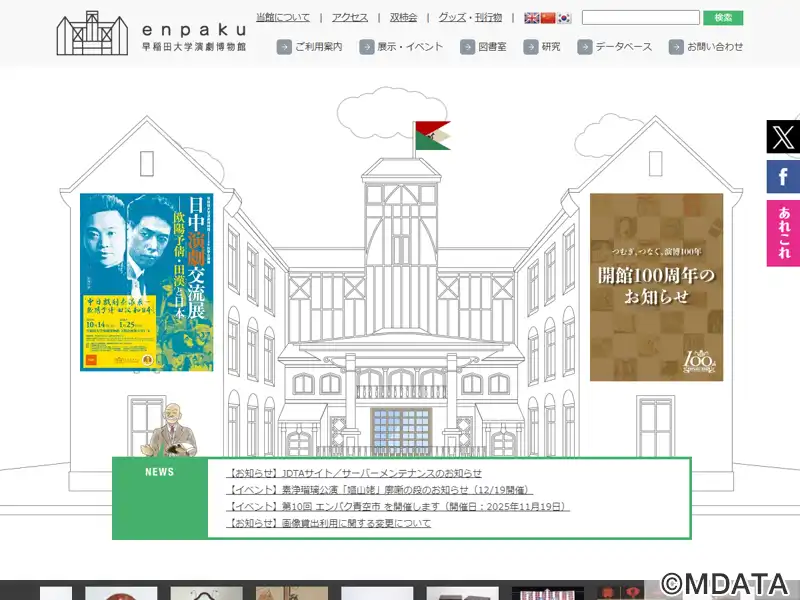
Task: Click arrow icon beside ご利用案内
Action: tap(284, 47)
